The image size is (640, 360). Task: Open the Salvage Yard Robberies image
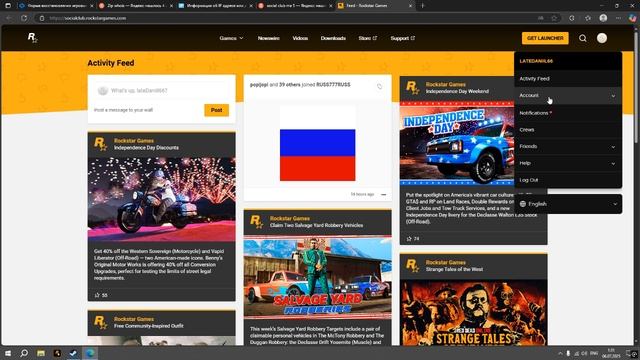coord(318,277)
